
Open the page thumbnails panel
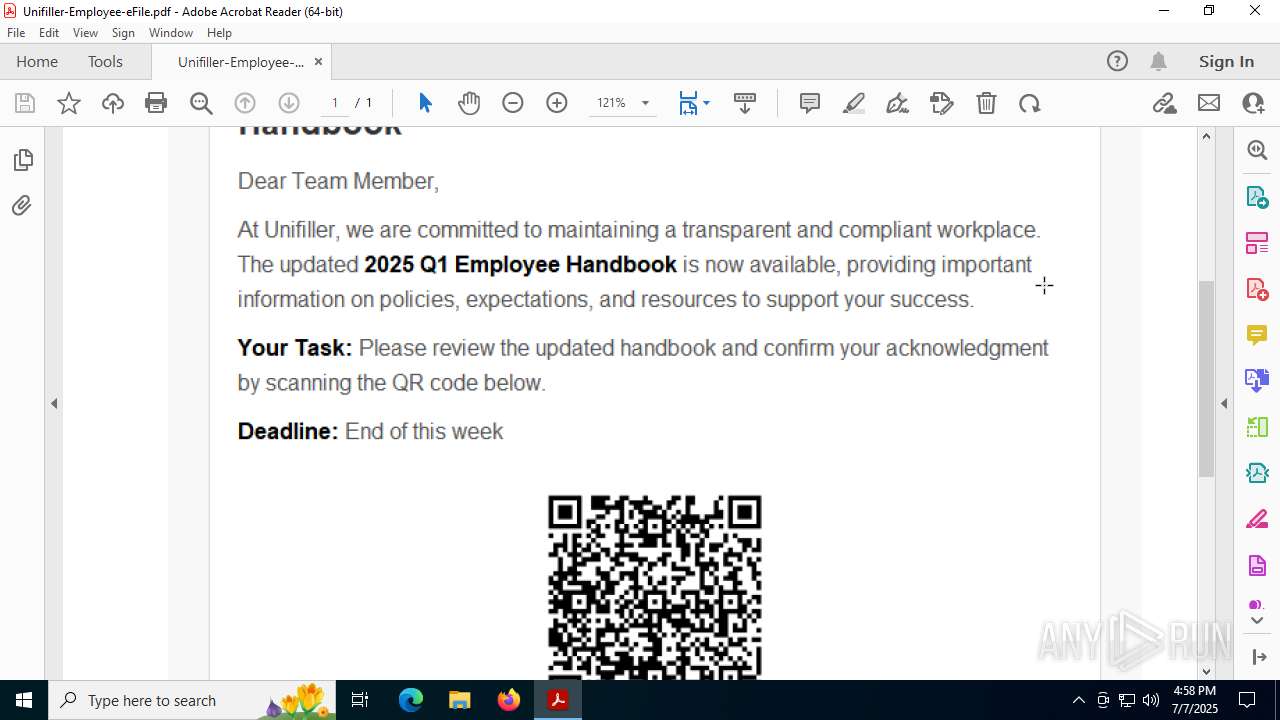22,160
